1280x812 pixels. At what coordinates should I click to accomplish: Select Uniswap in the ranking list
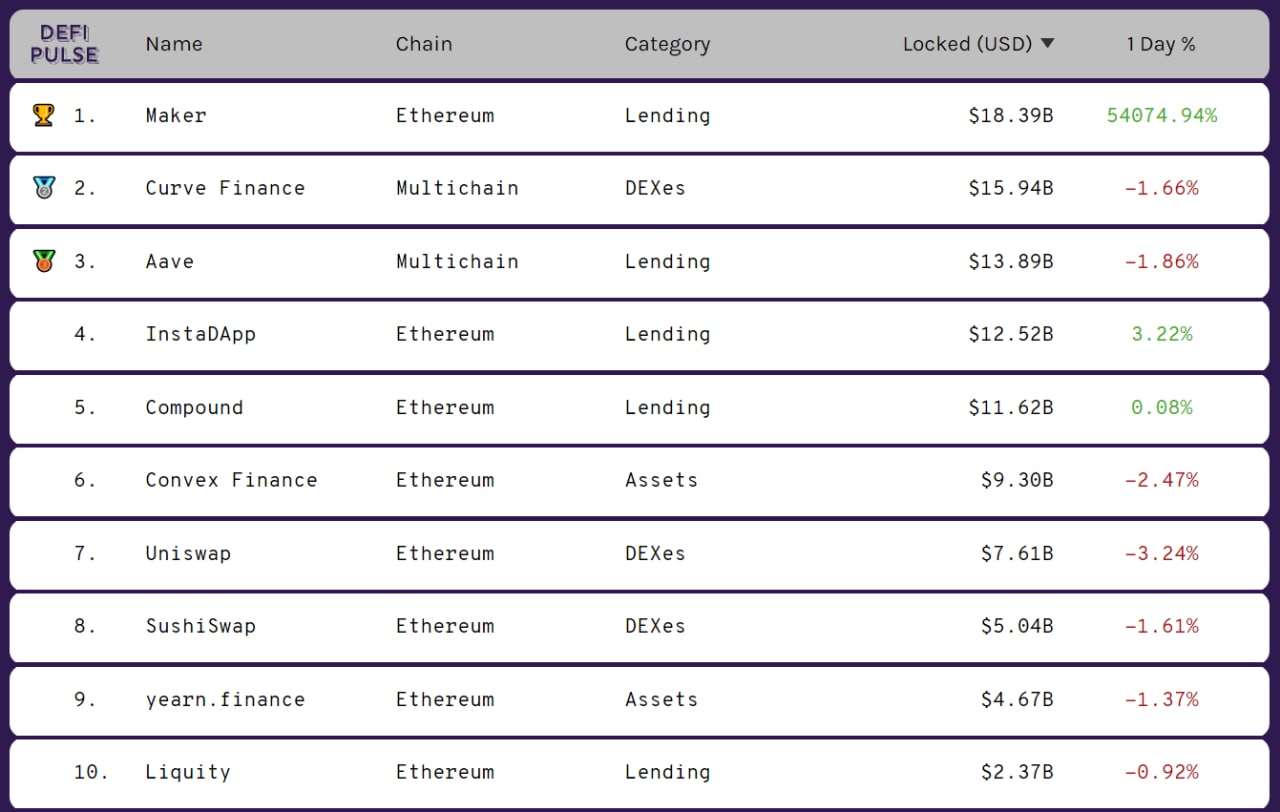point(188,553)
